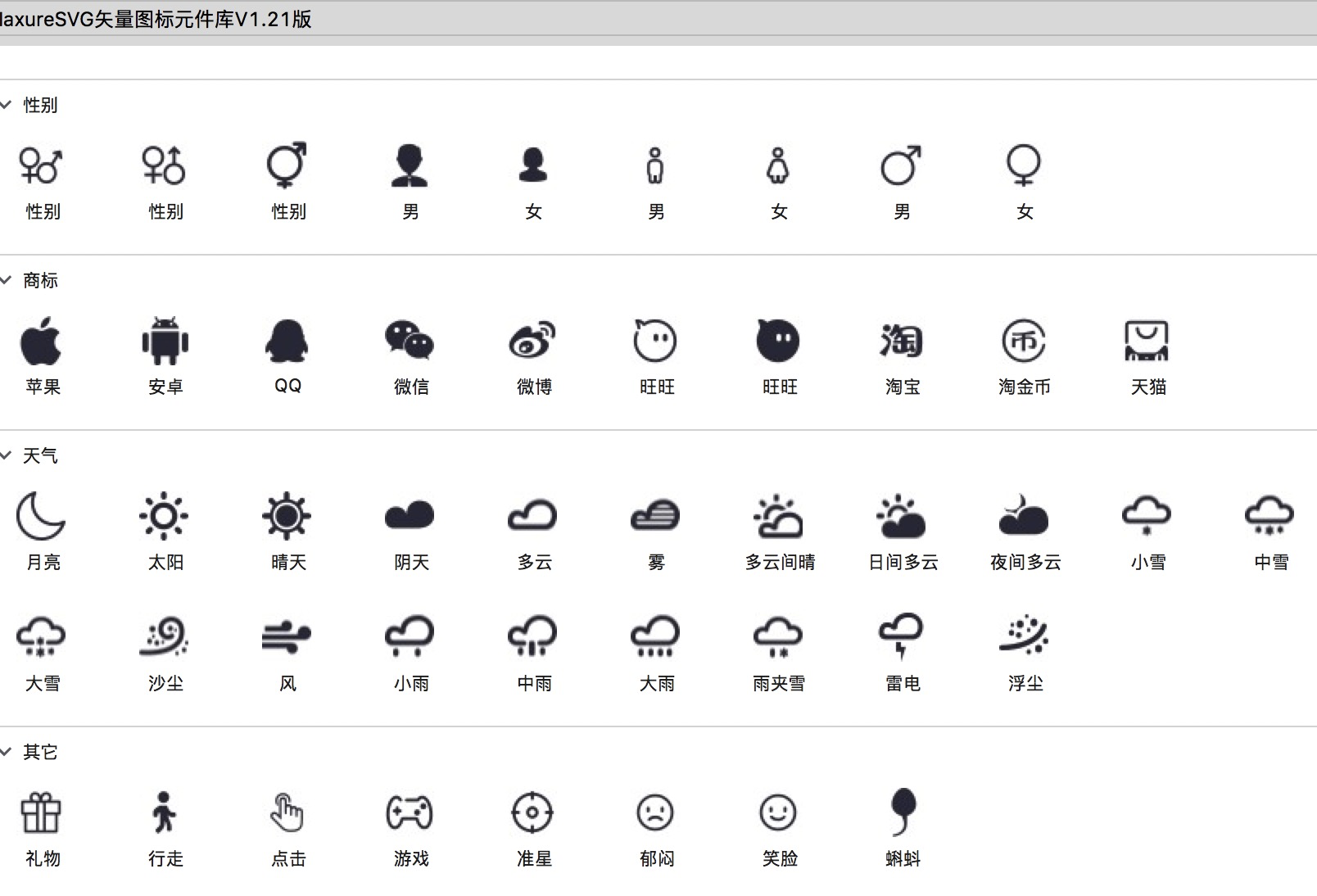The image size is (1317, 896).
Task: Select the 多云间晴 icon
Action: 778,516
